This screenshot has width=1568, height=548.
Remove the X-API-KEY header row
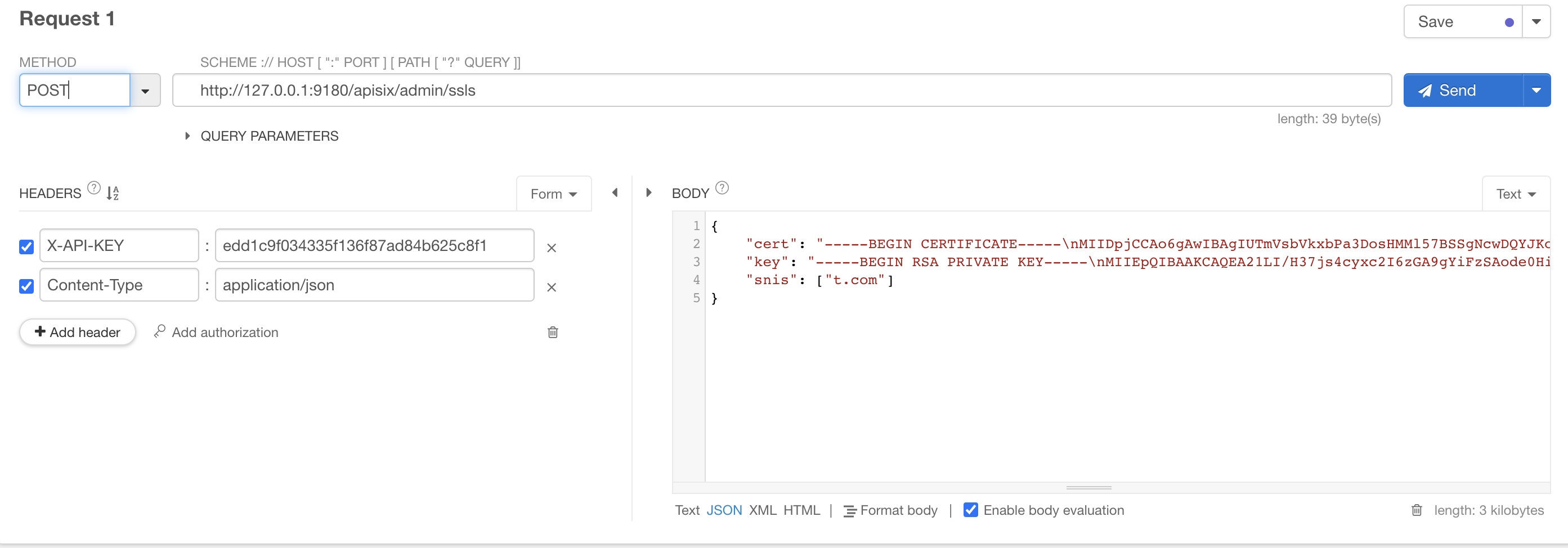click(x=552, y=248)
